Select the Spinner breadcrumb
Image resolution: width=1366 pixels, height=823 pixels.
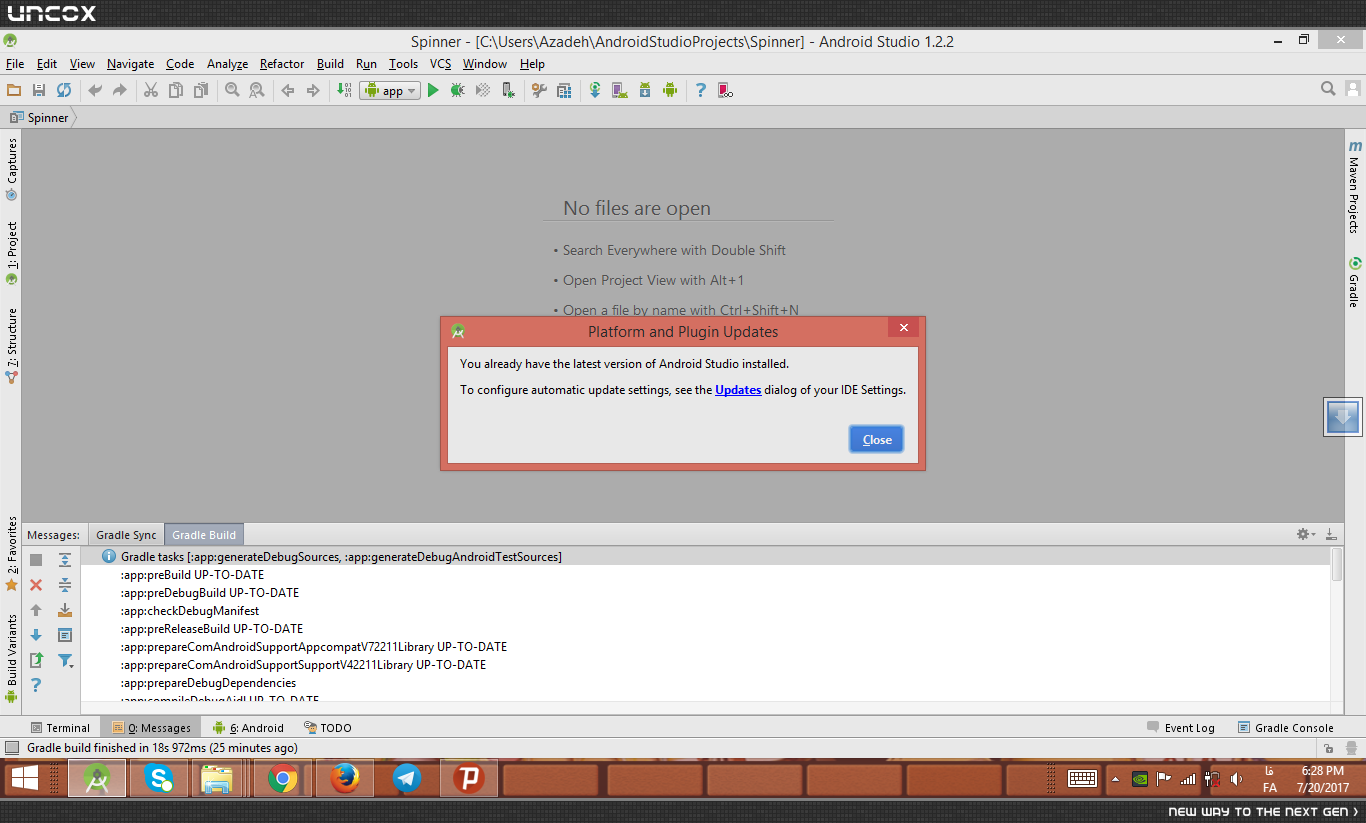tap(40, 118)
